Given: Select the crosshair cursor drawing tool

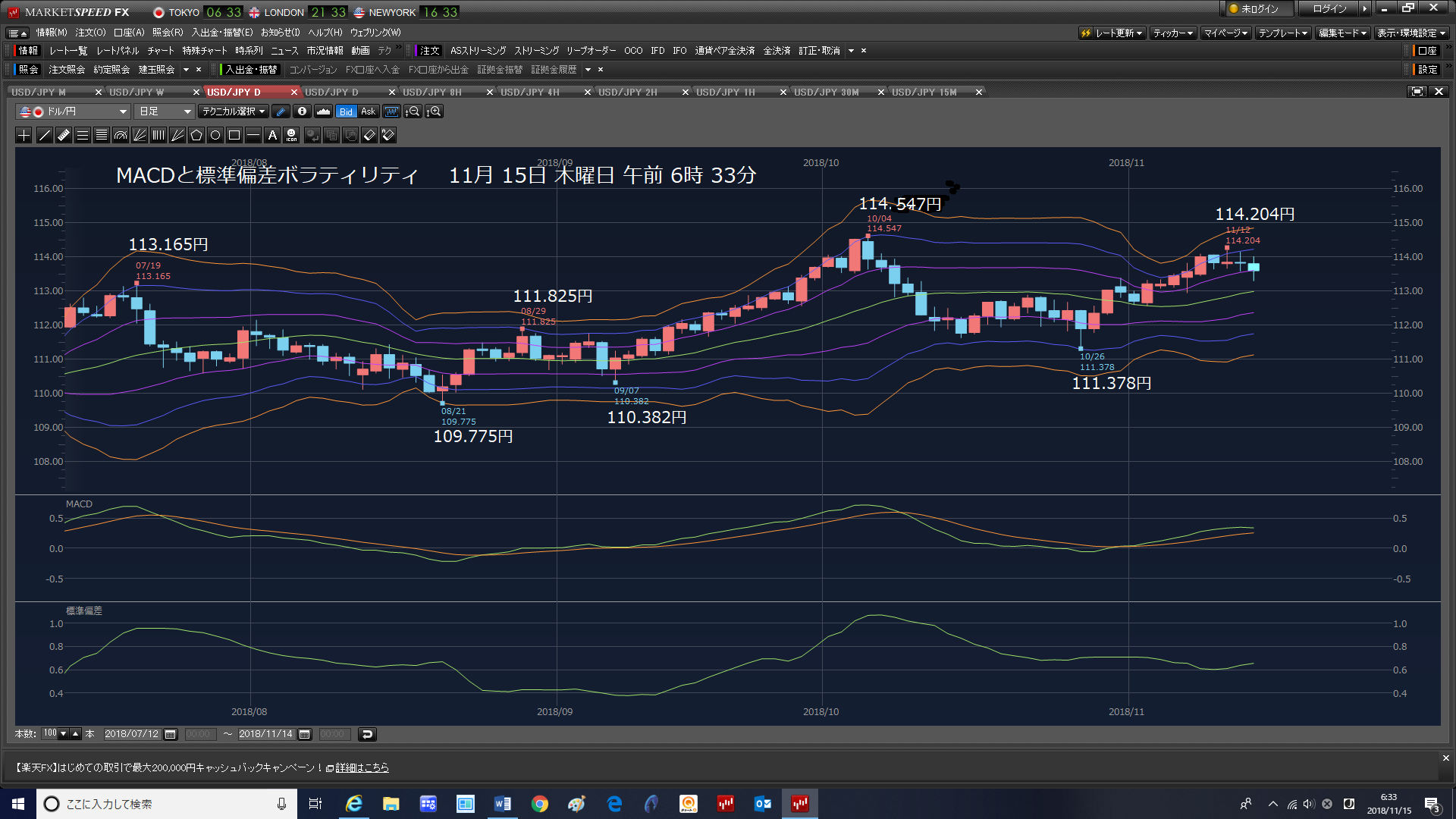Looking at the screenshot, I should pyautogui.click(x=24, y=135).
